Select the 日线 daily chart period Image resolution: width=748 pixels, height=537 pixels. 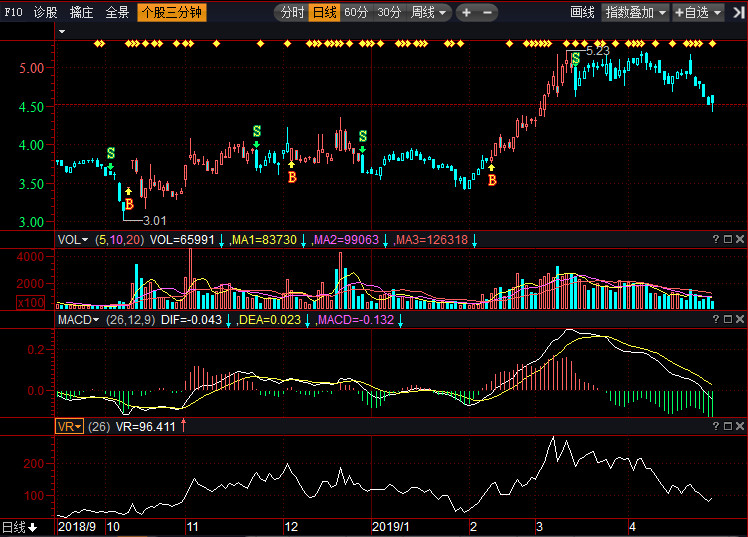pos(325,12)
